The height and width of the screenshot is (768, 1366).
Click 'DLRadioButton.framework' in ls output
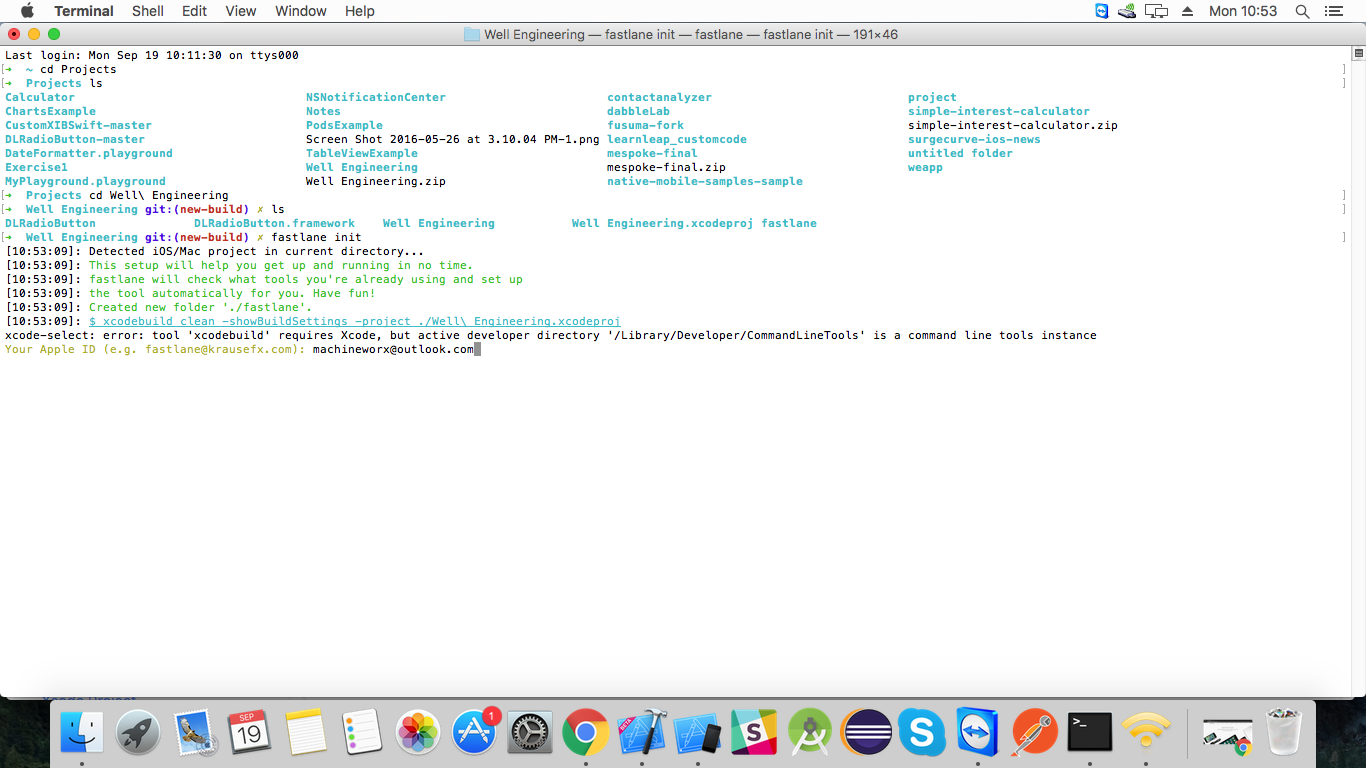pyautogui.click(x=275, y=224)
